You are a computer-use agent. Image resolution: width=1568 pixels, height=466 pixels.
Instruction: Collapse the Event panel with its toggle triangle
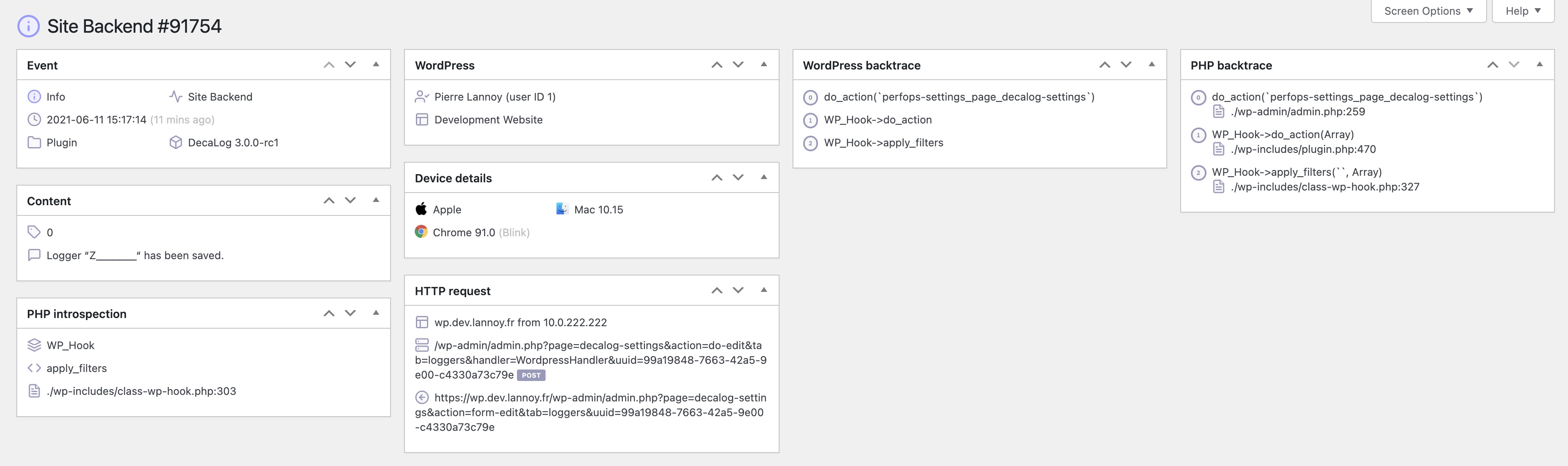(375, 65)
